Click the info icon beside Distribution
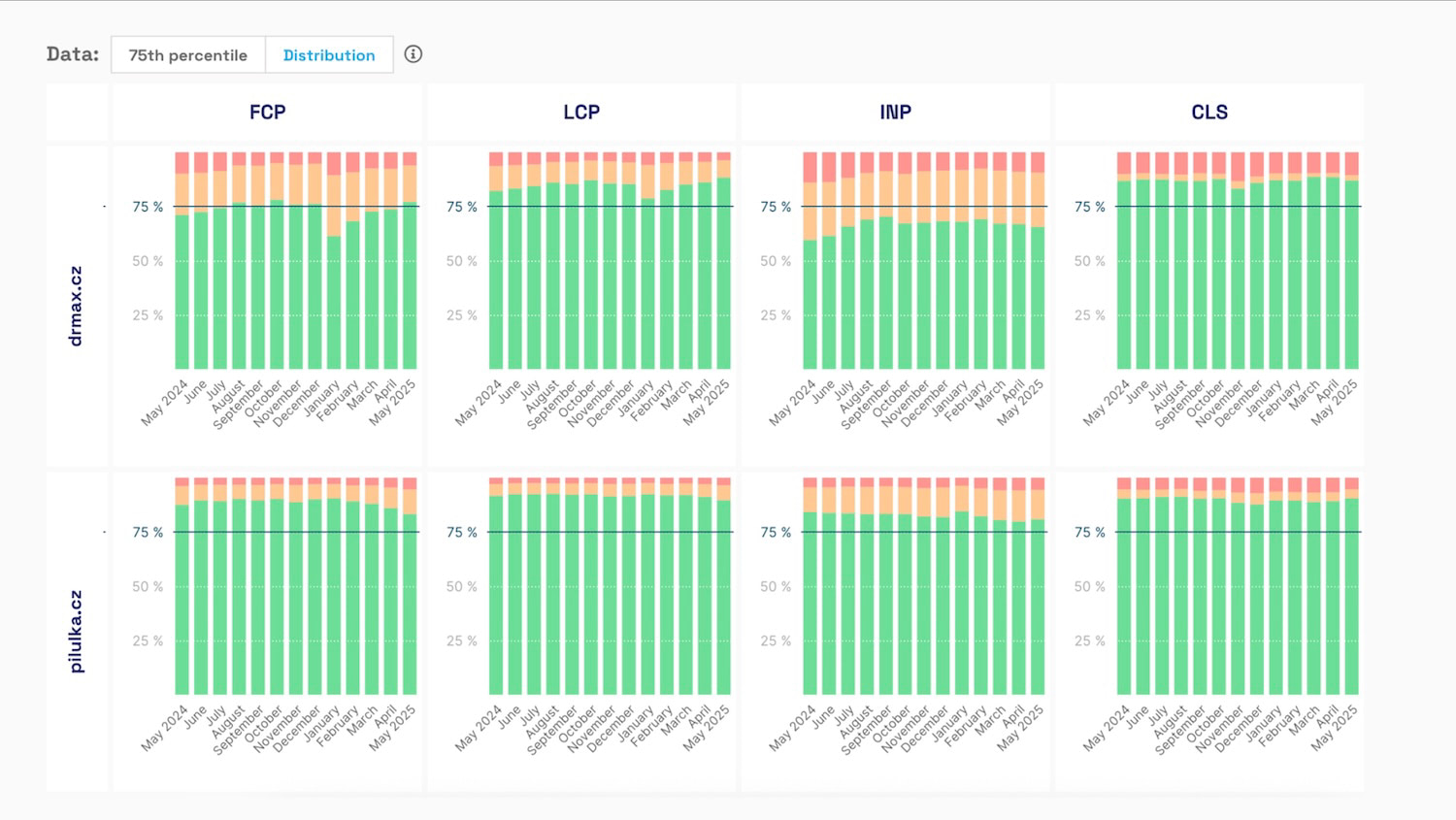This screenshot has height=820, width=1456. pyautogui.click(x=414, y=54)
